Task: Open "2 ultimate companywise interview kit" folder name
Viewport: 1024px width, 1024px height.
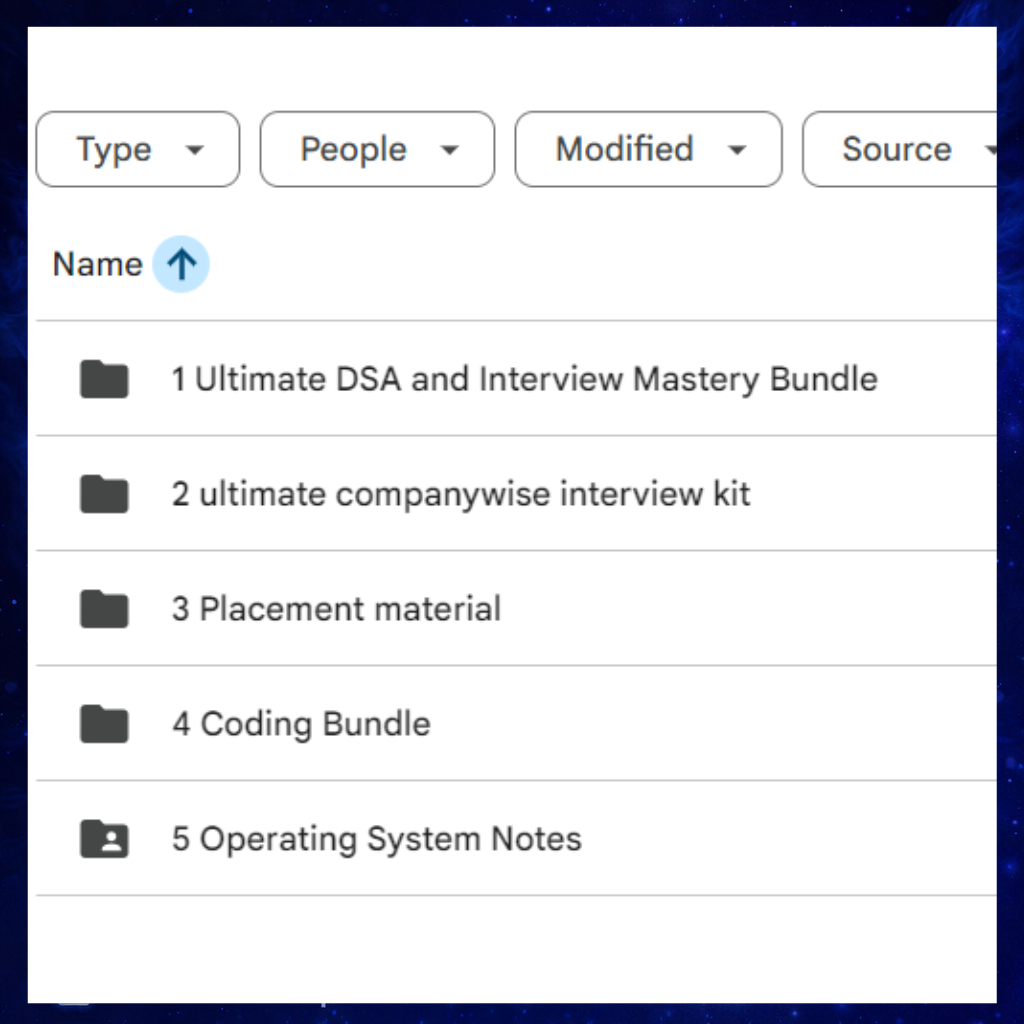Action: pyautogui.click(x=460, y=494)
